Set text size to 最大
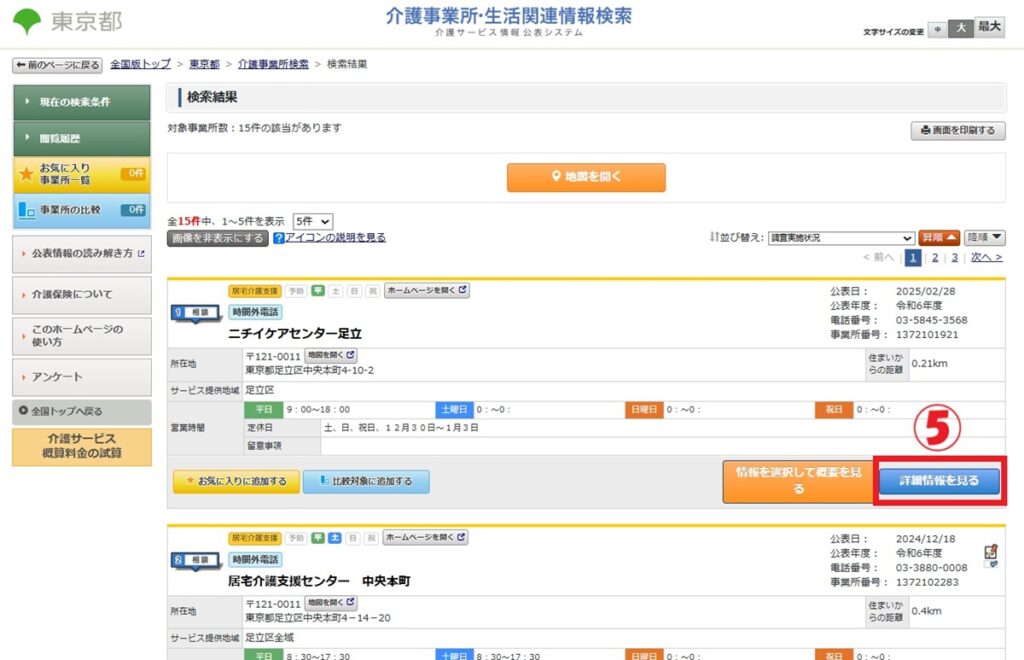 point(989,27)
